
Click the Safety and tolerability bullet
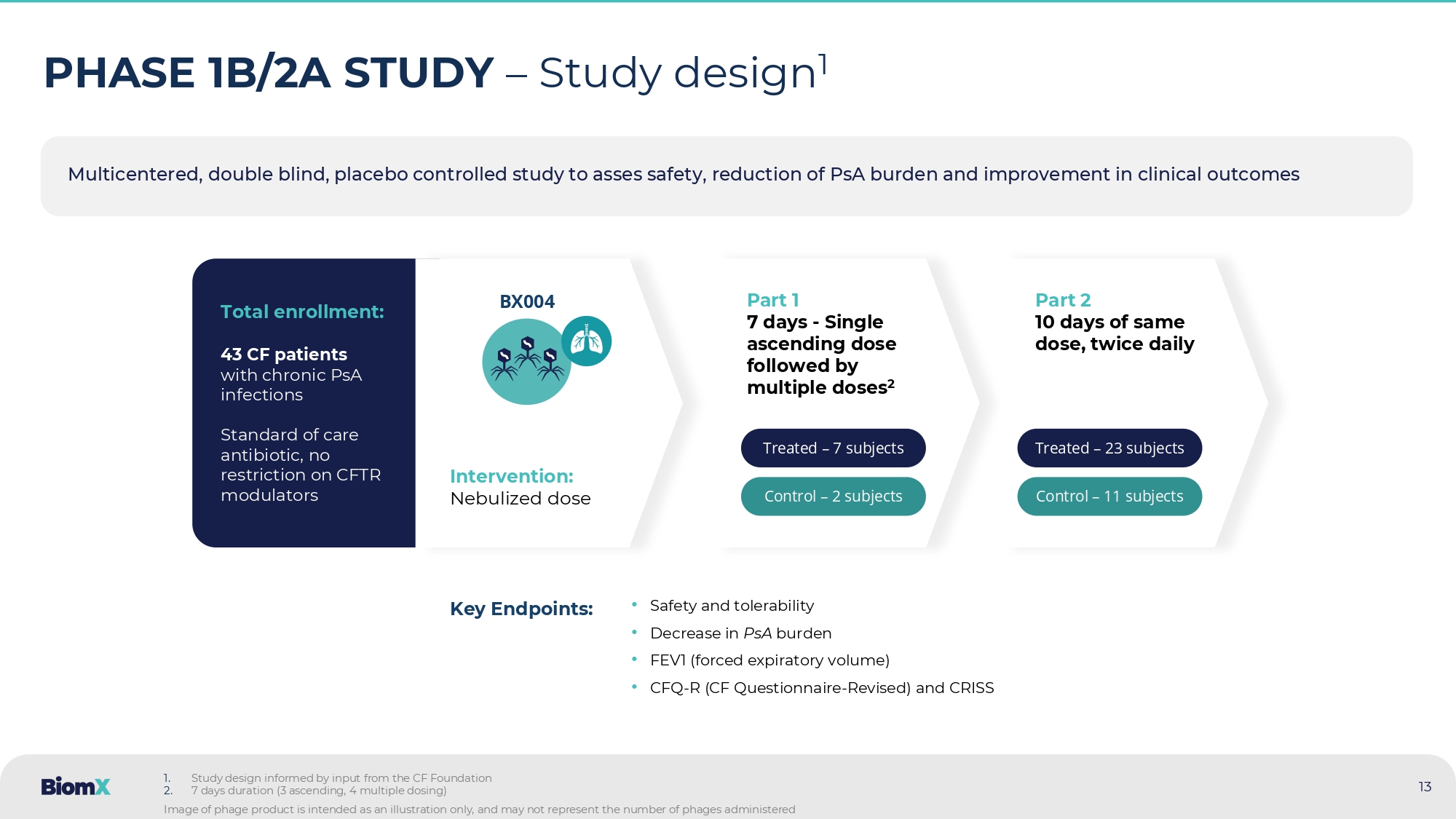[731, 606]
